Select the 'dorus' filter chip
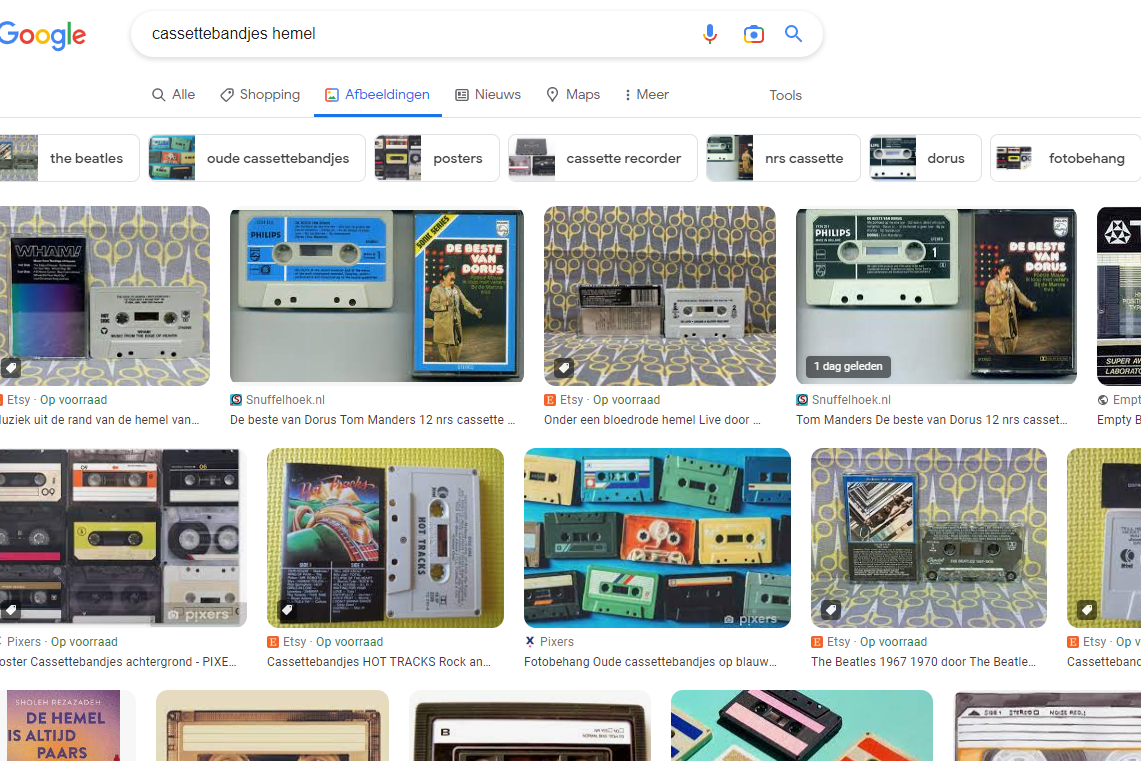The height and width of the screenshot is (761, 1141). click(925, 158)
